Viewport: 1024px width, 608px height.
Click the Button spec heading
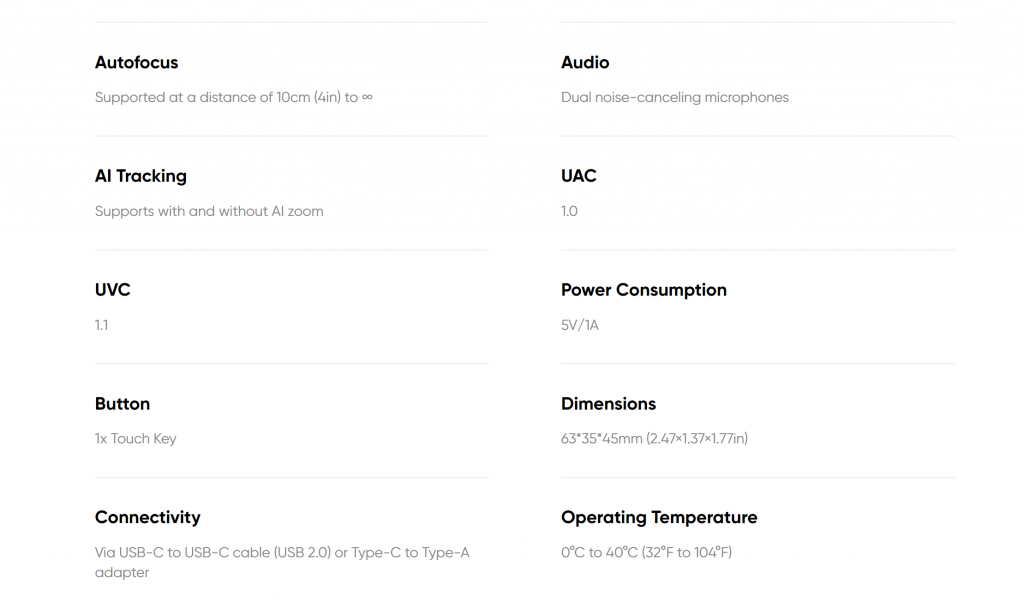click(122, 404)
